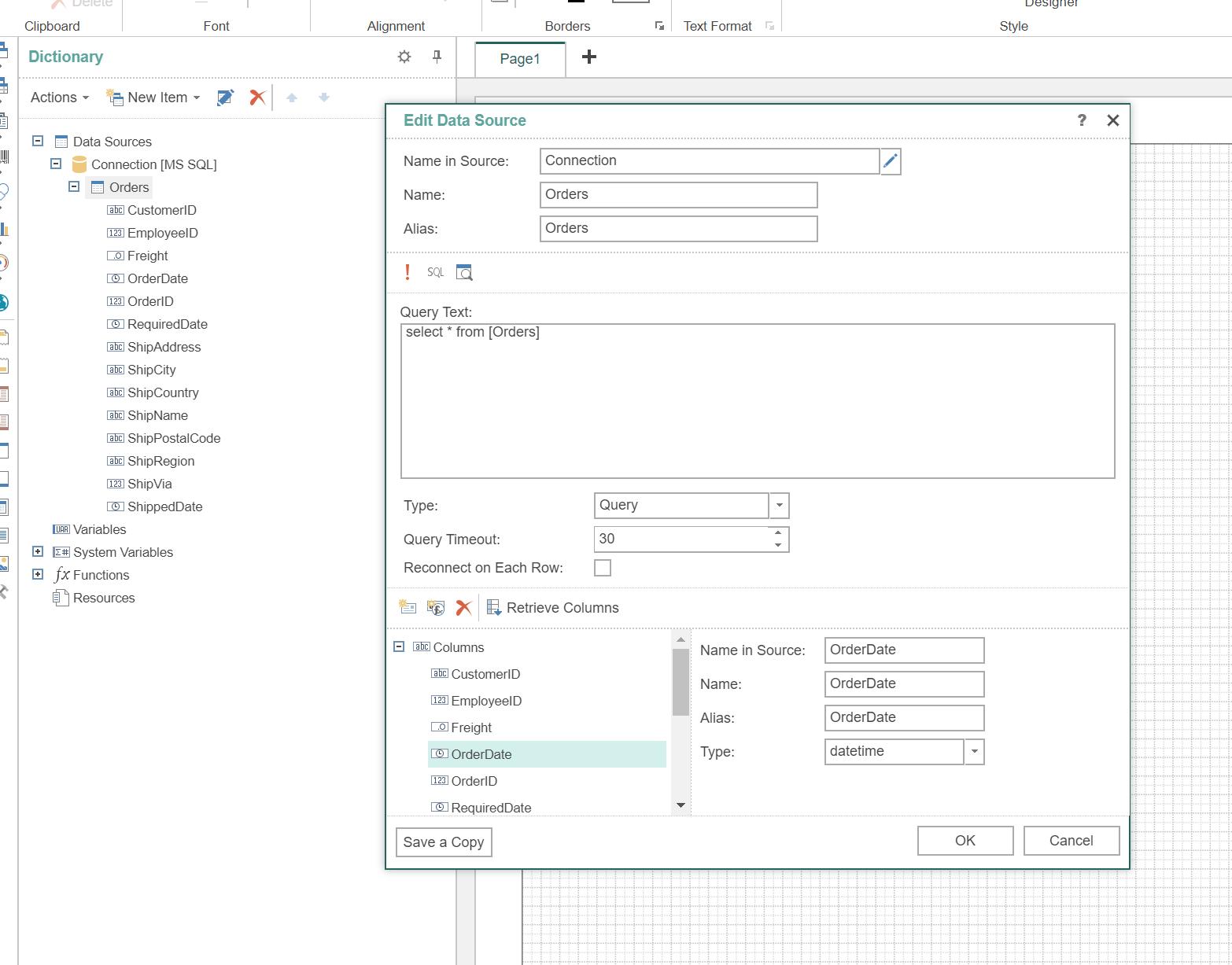The height and width of the screenshot is (965, 1232).
Task: Open the column Type datetime dropdown
Action: coord(975,752)
